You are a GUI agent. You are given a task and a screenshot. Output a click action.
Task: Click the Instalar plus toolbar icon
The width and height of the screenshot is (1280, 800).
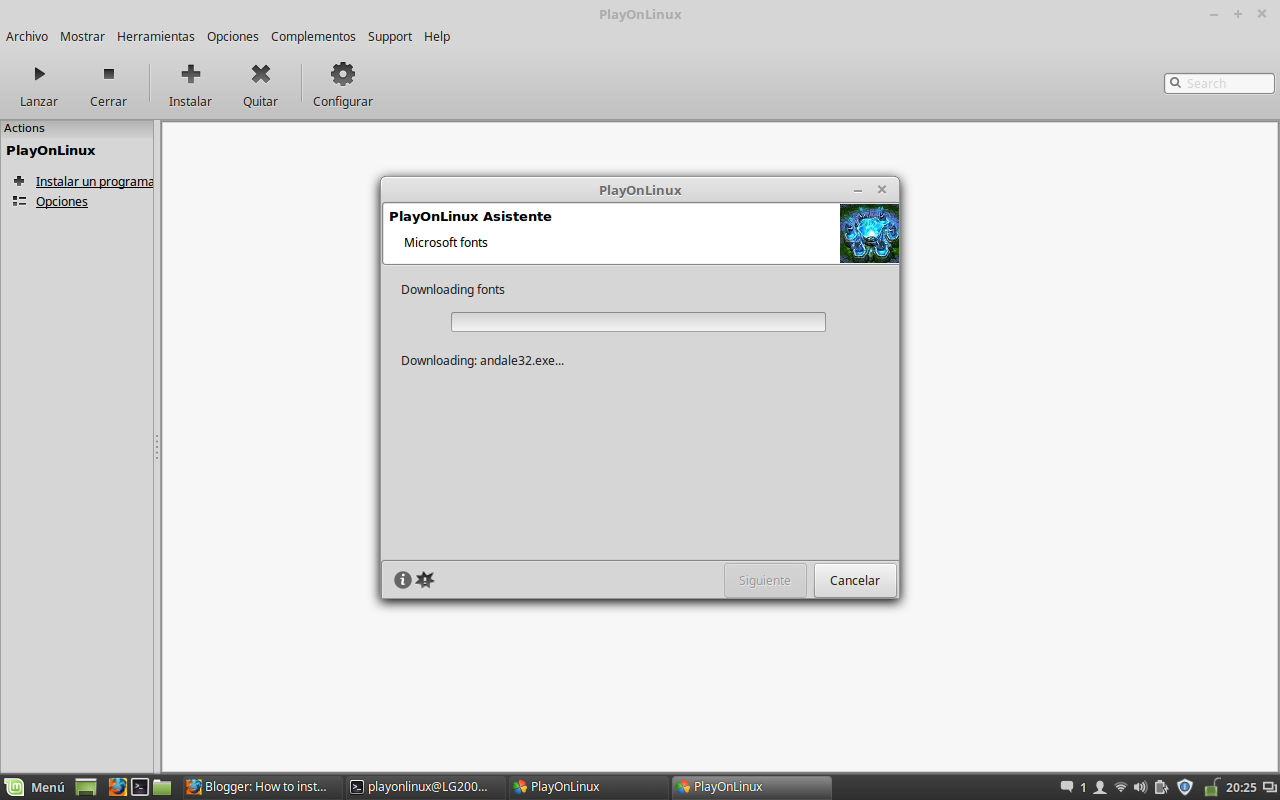(x=191, y=74)
